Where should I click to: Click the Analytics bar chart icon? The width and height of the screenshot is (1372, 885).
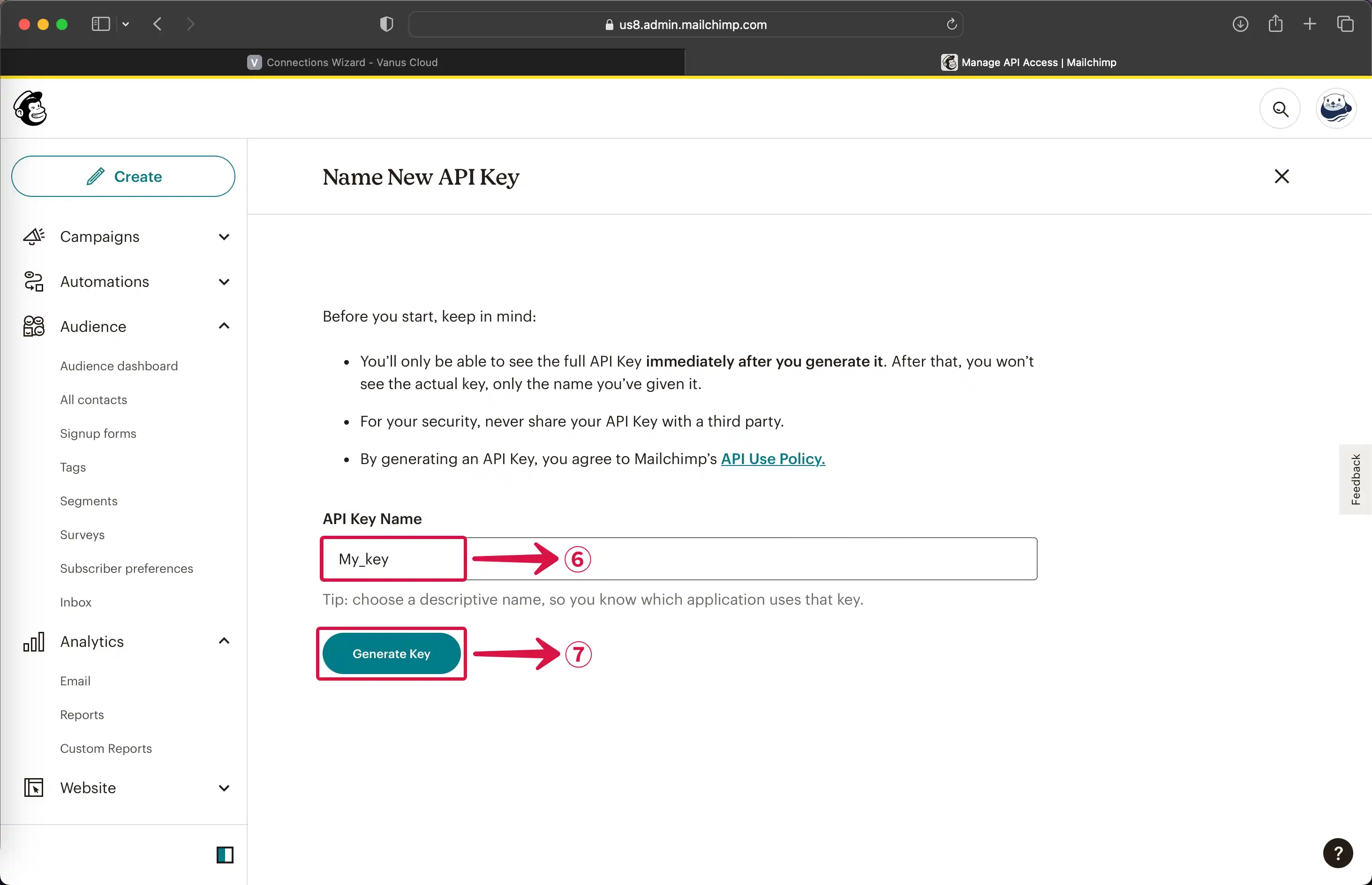(x=34, y=641)
